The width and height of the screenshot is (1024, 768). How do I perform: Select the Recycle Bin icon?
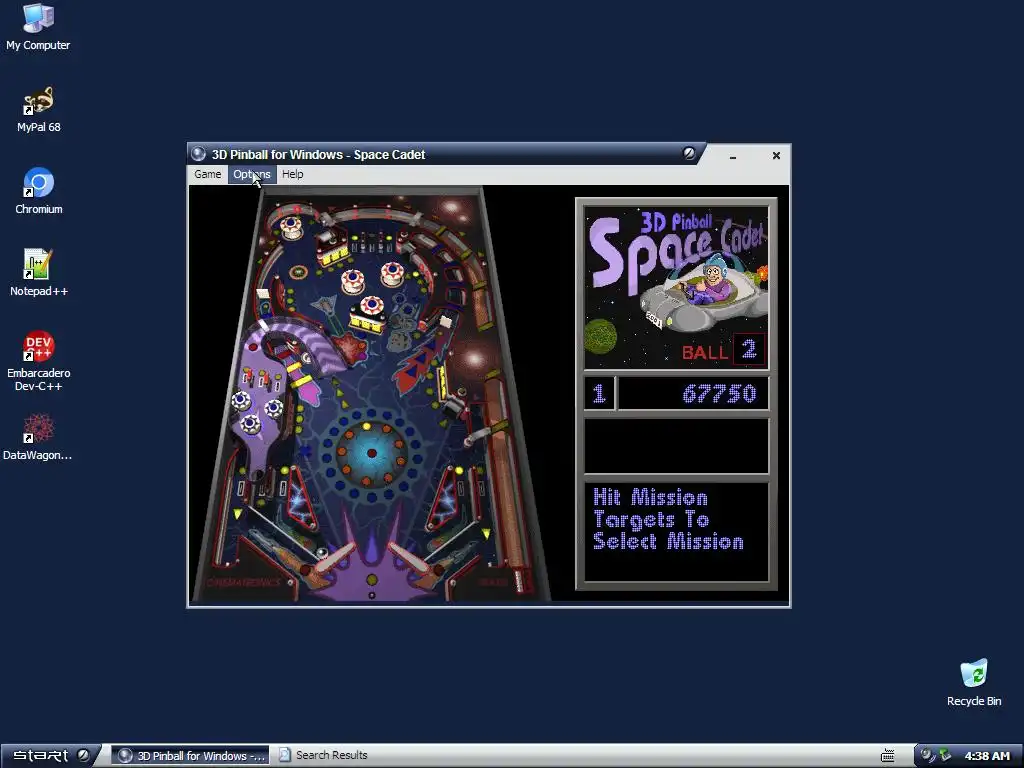coord(974,683)
